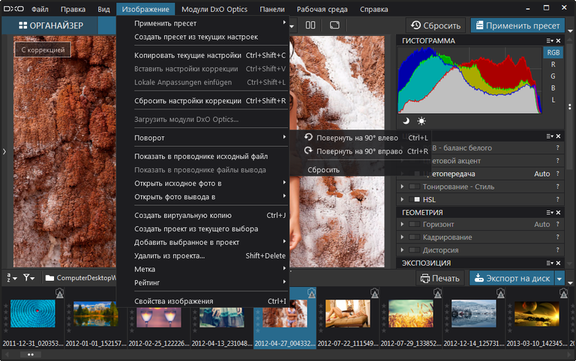
Task: Expand the Тонирование - Стиль section
Action: pos(402,187)
